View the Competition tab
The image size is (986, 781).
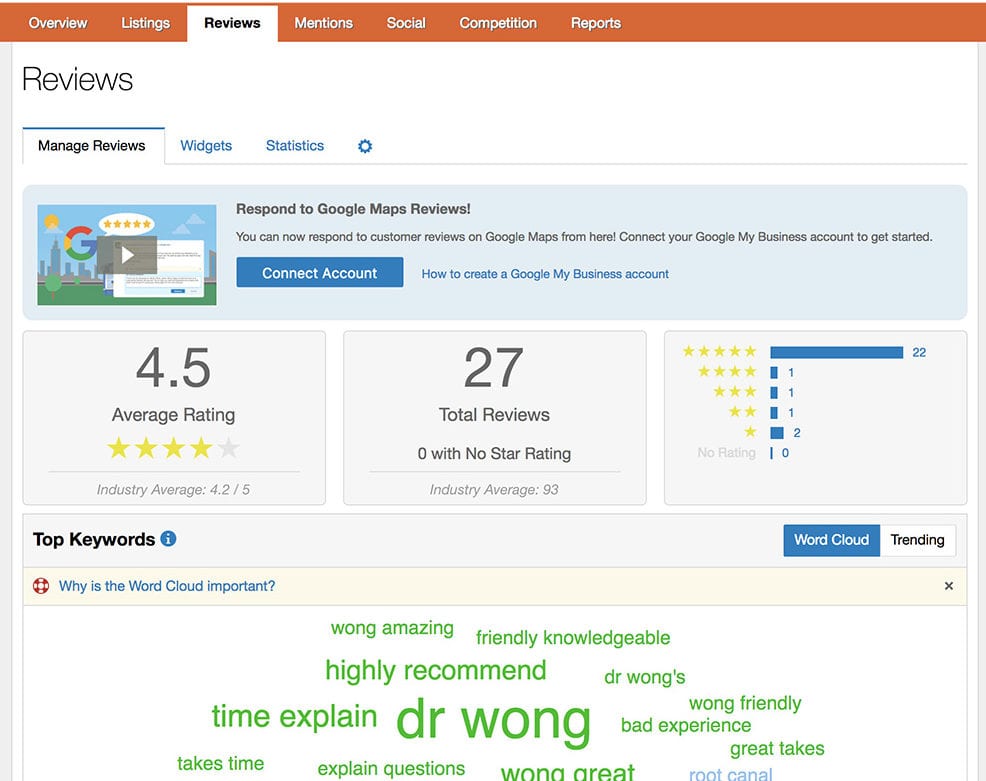[498, 23]
